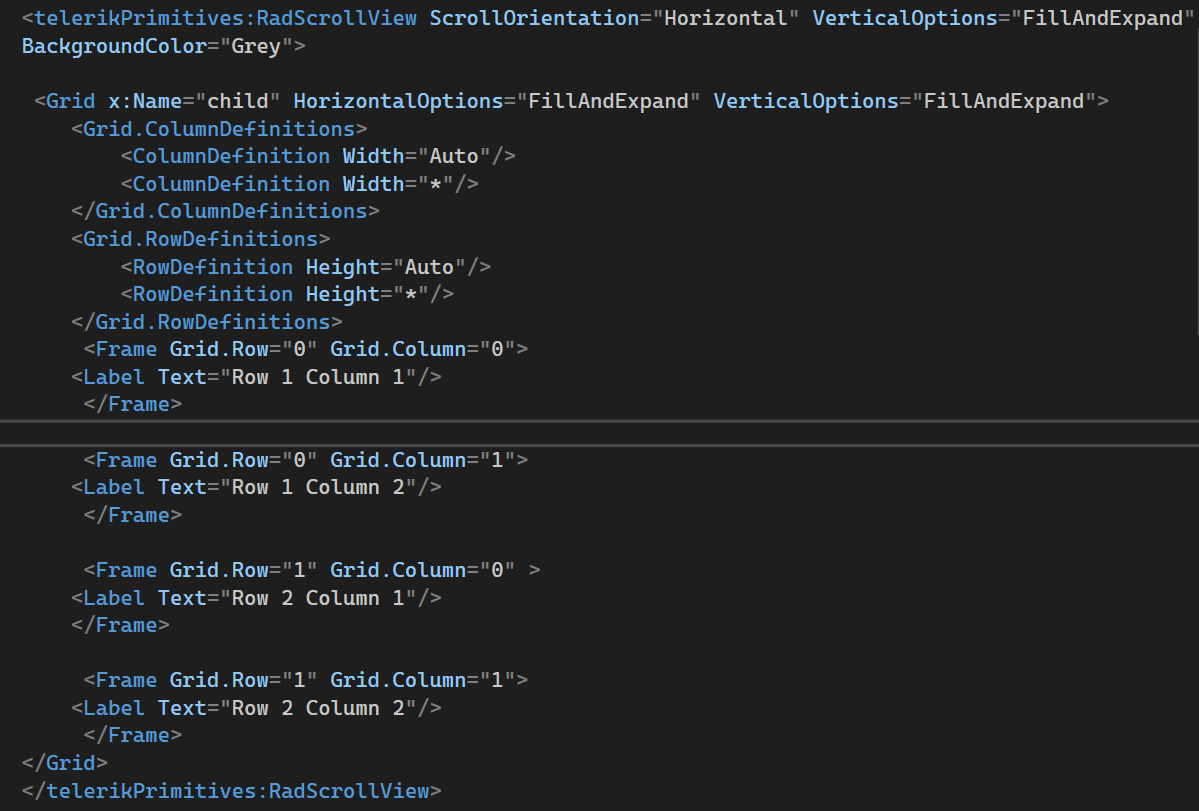Click the opening Grid.RowDefinitions tag
Viewport: 1199px width, 811px height.
pos(200,239)
